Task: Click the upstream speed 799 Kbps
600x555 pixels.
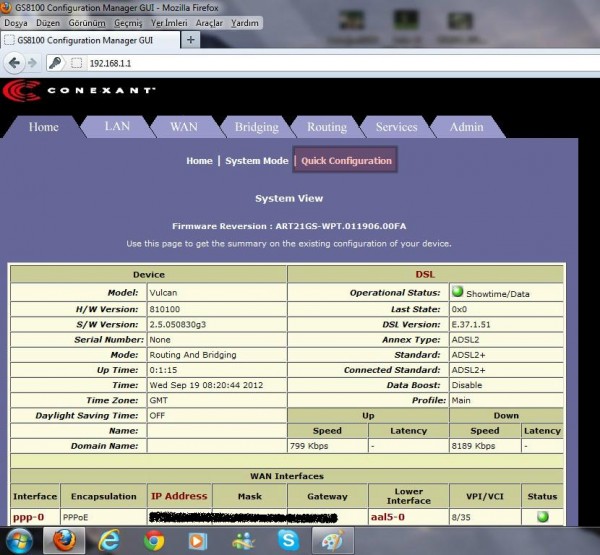Action: point(309,446)
